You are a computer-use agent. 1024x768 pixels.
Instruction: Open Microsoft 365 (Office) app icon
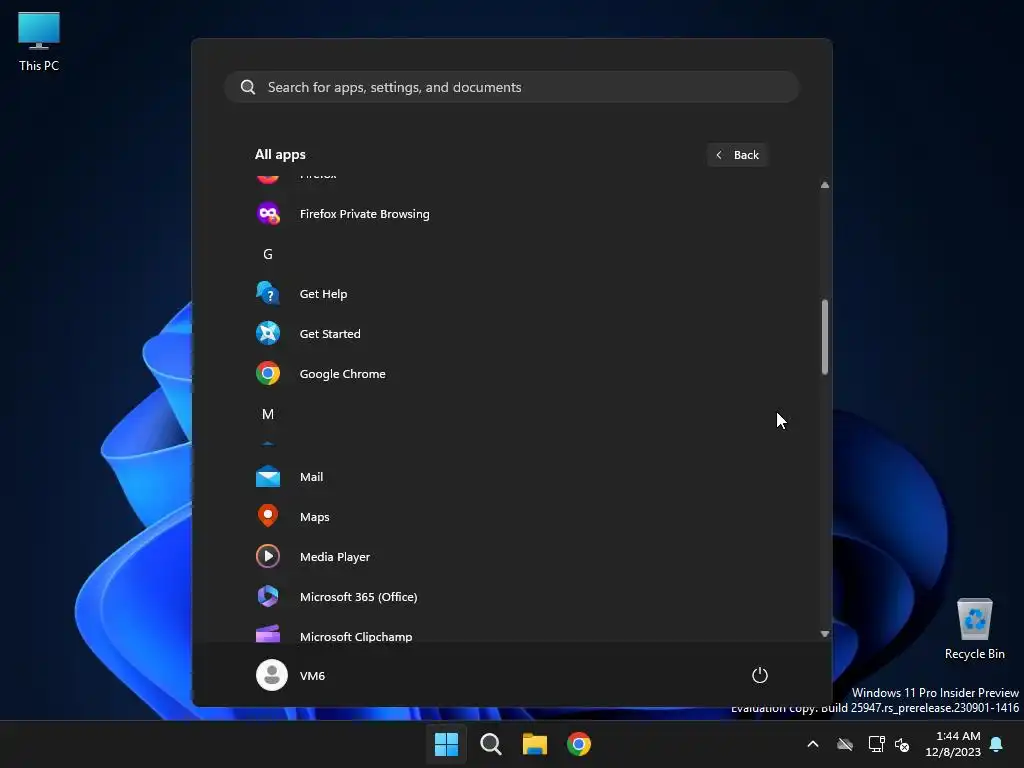(x=268, y=596)
